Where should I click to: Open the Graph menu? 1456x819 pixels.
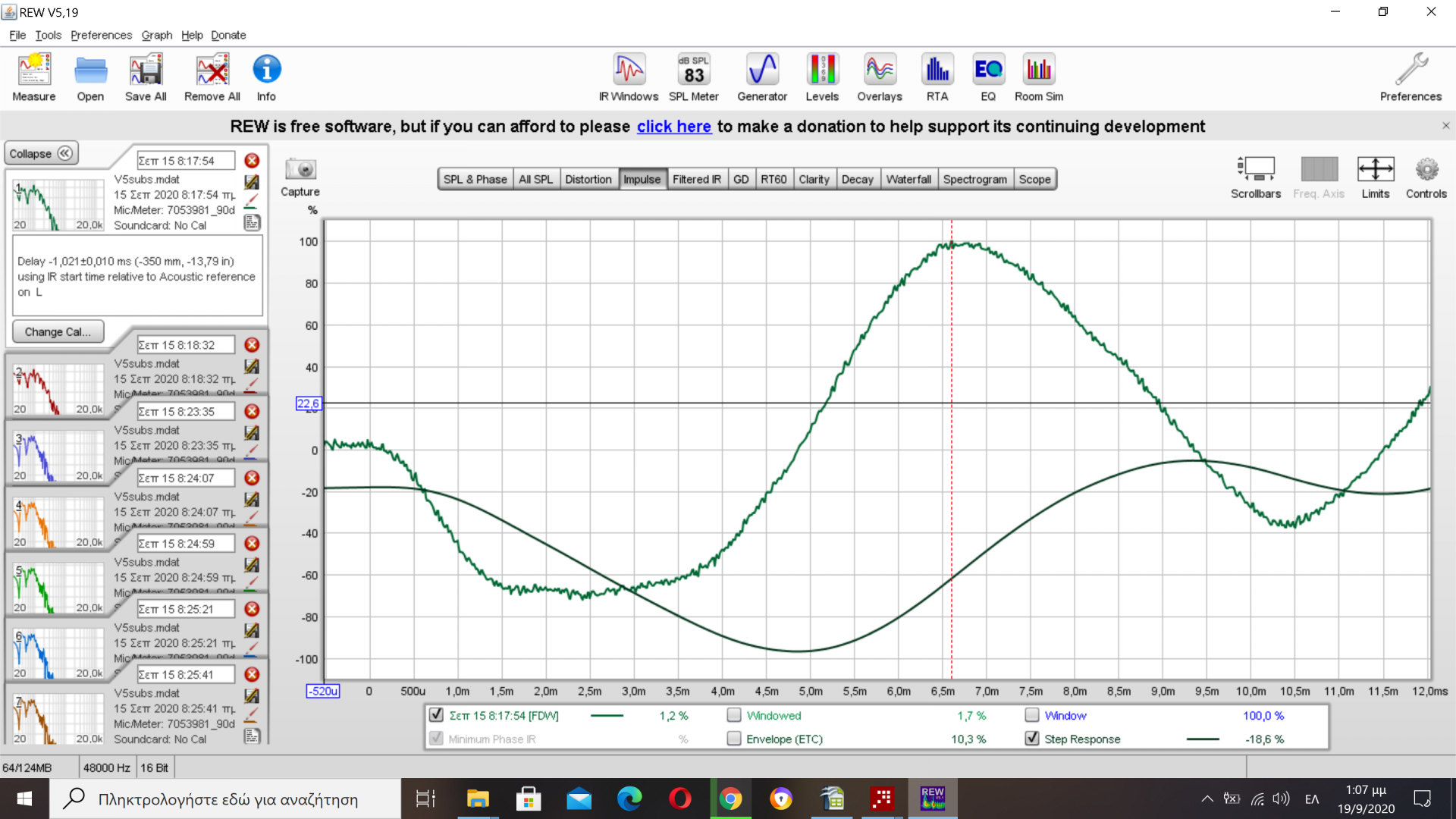pyautogui.click(x=156, y=35)
